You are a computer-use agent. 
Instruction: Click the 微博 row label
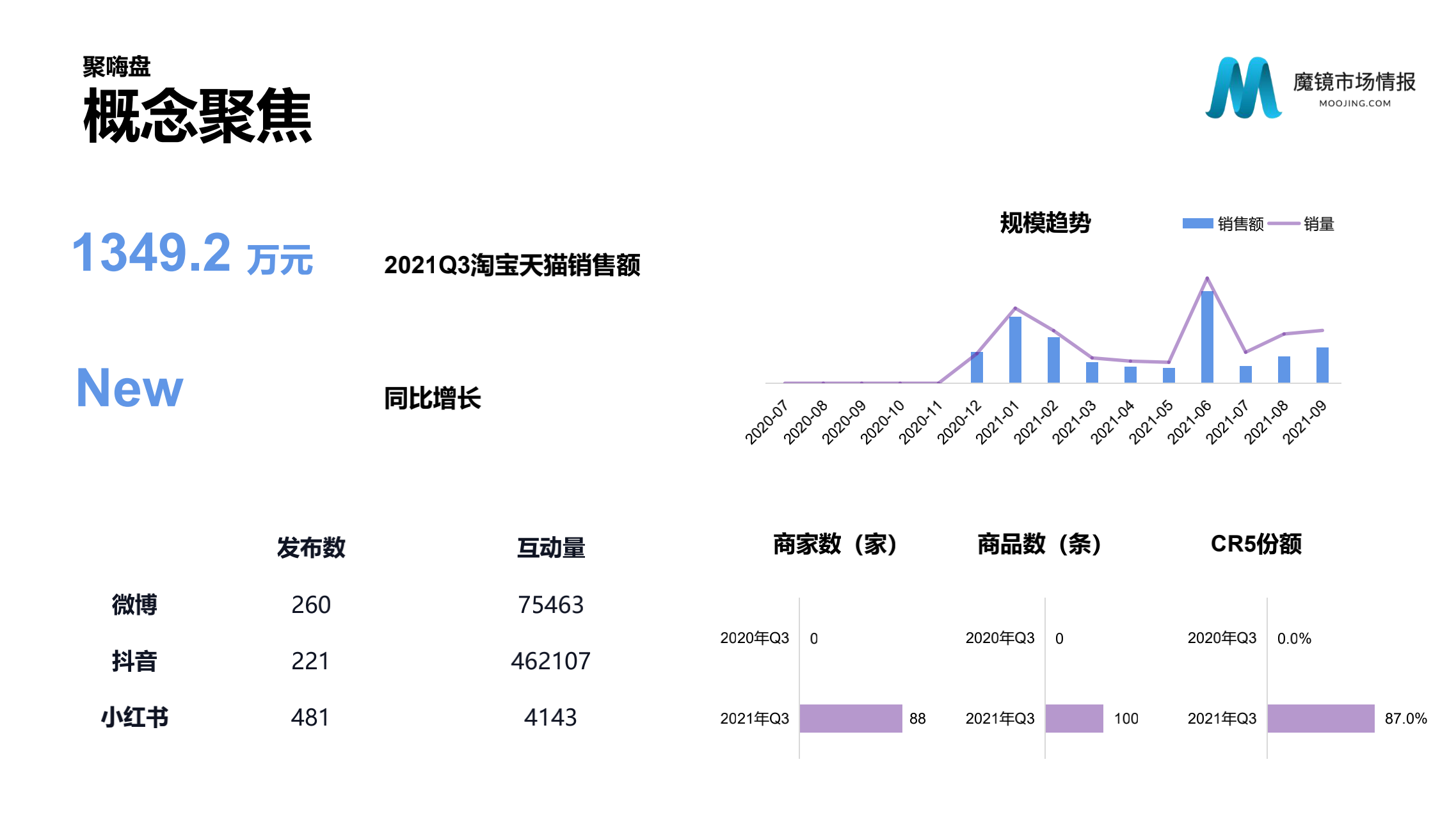134,605
